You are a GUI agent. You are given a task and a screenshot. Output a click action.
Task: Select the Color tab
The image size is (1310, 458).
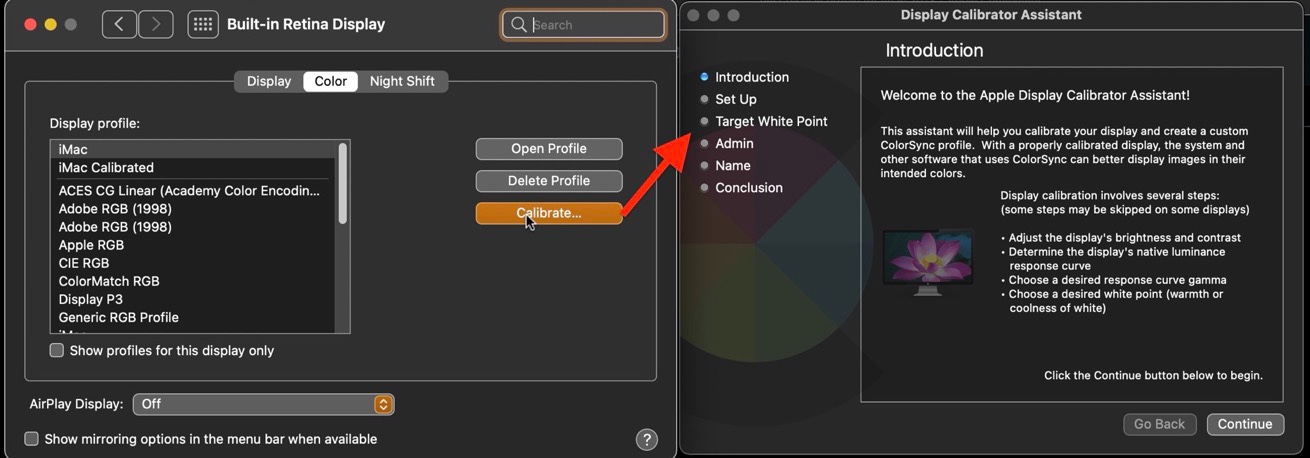pyautogui.click(x=331, y=81)
